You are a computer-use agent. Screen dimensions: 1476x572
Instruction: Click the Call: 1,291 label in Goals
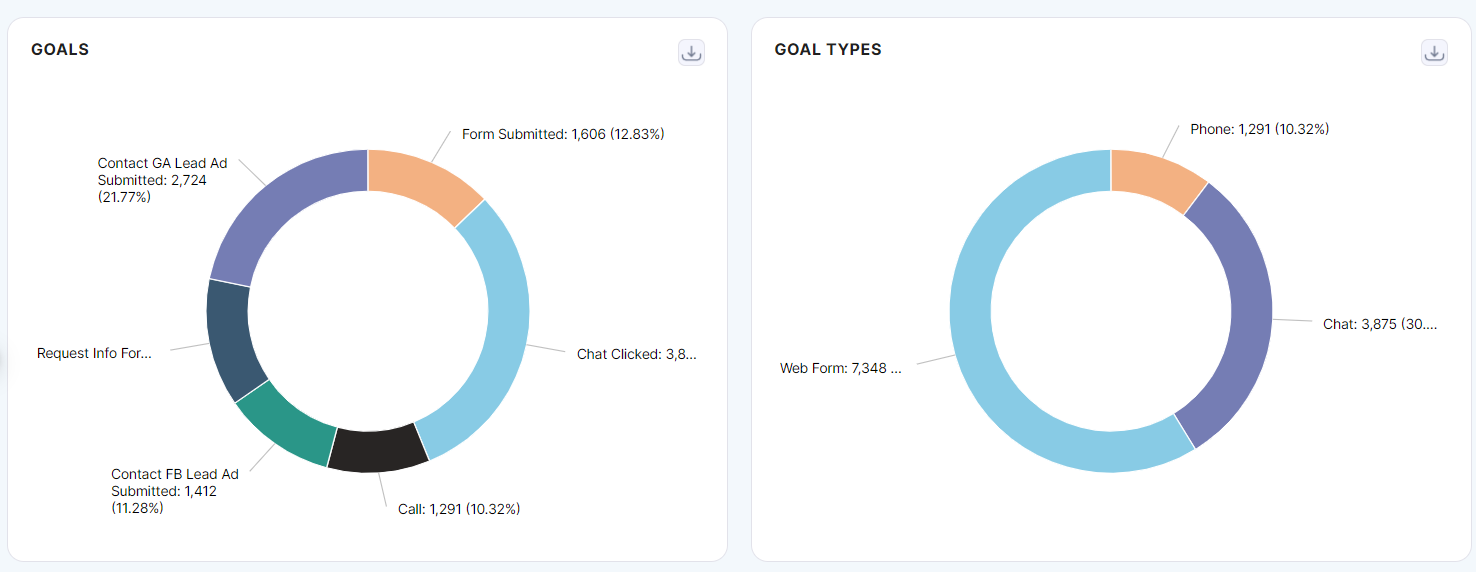[x=459, y=509]
